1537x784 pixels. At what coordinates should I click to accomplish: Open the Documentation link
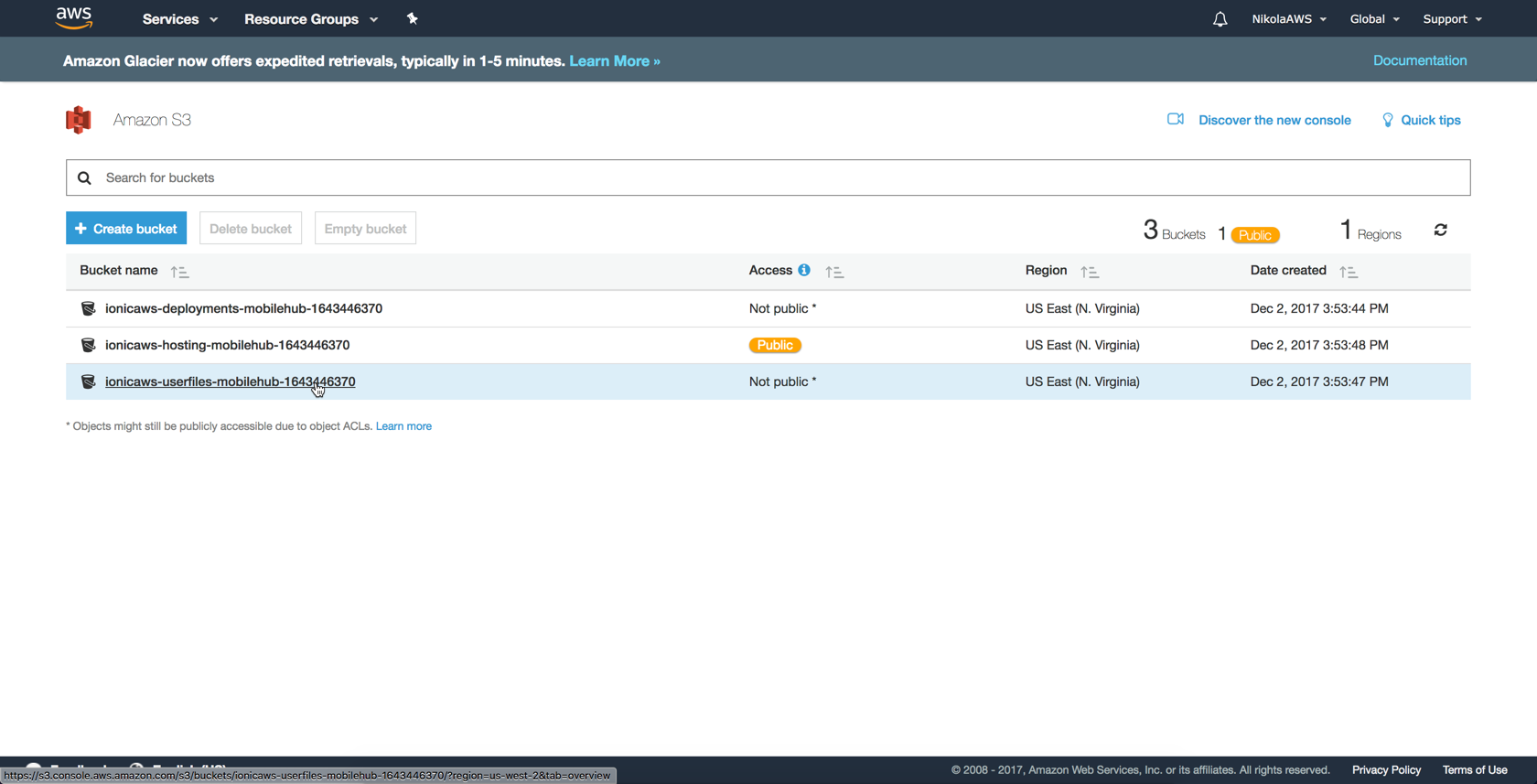[x=1420, y=60]
